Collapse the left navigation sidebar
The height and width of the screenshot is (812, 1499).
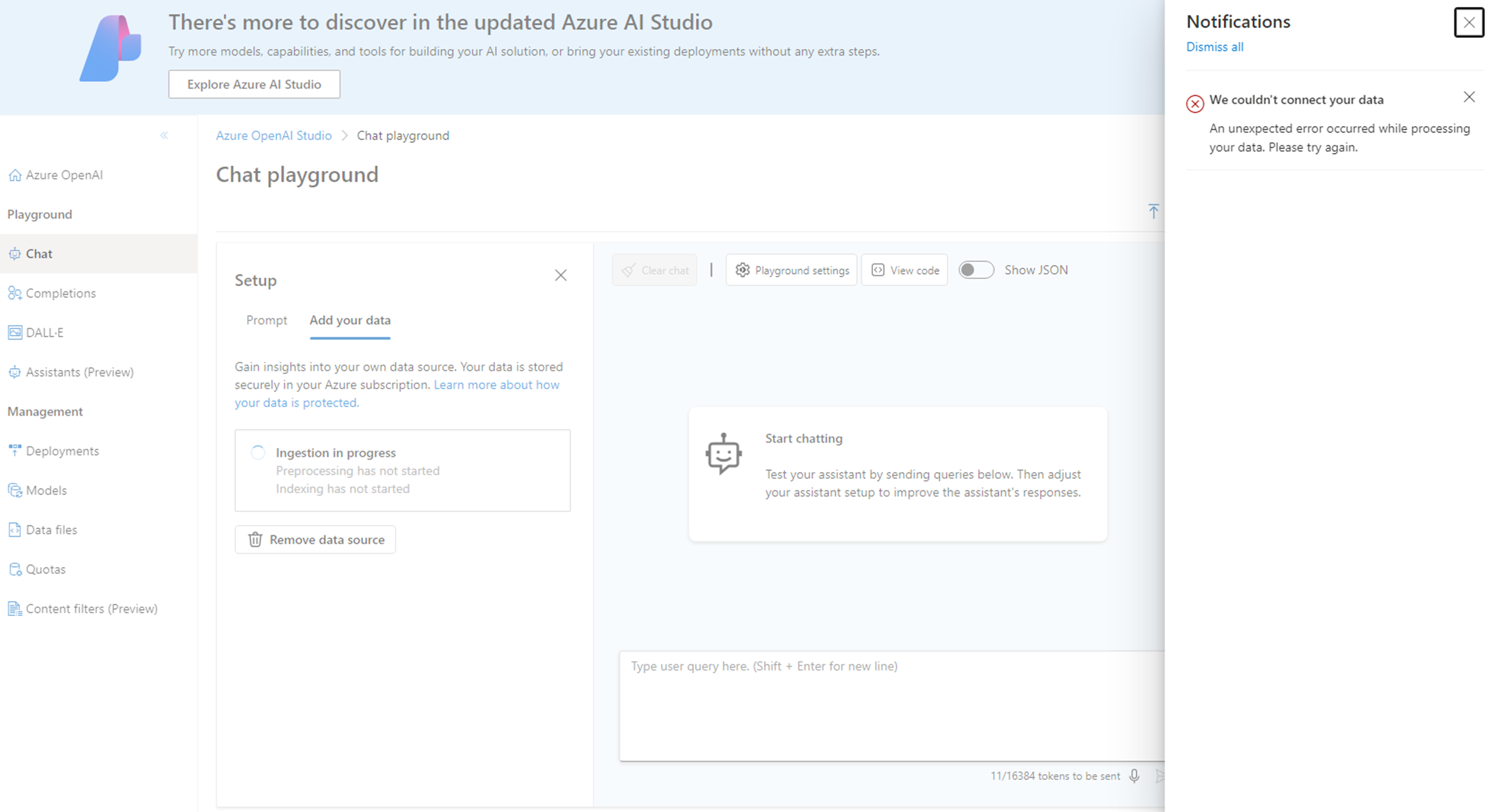[x=164, y=136]
